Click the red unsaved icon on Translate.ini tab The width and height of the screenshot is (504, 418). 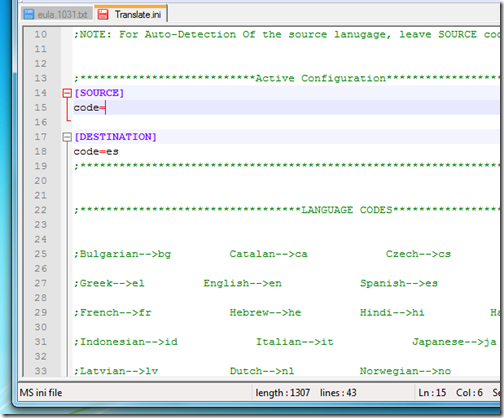click(x=103, y=14)
